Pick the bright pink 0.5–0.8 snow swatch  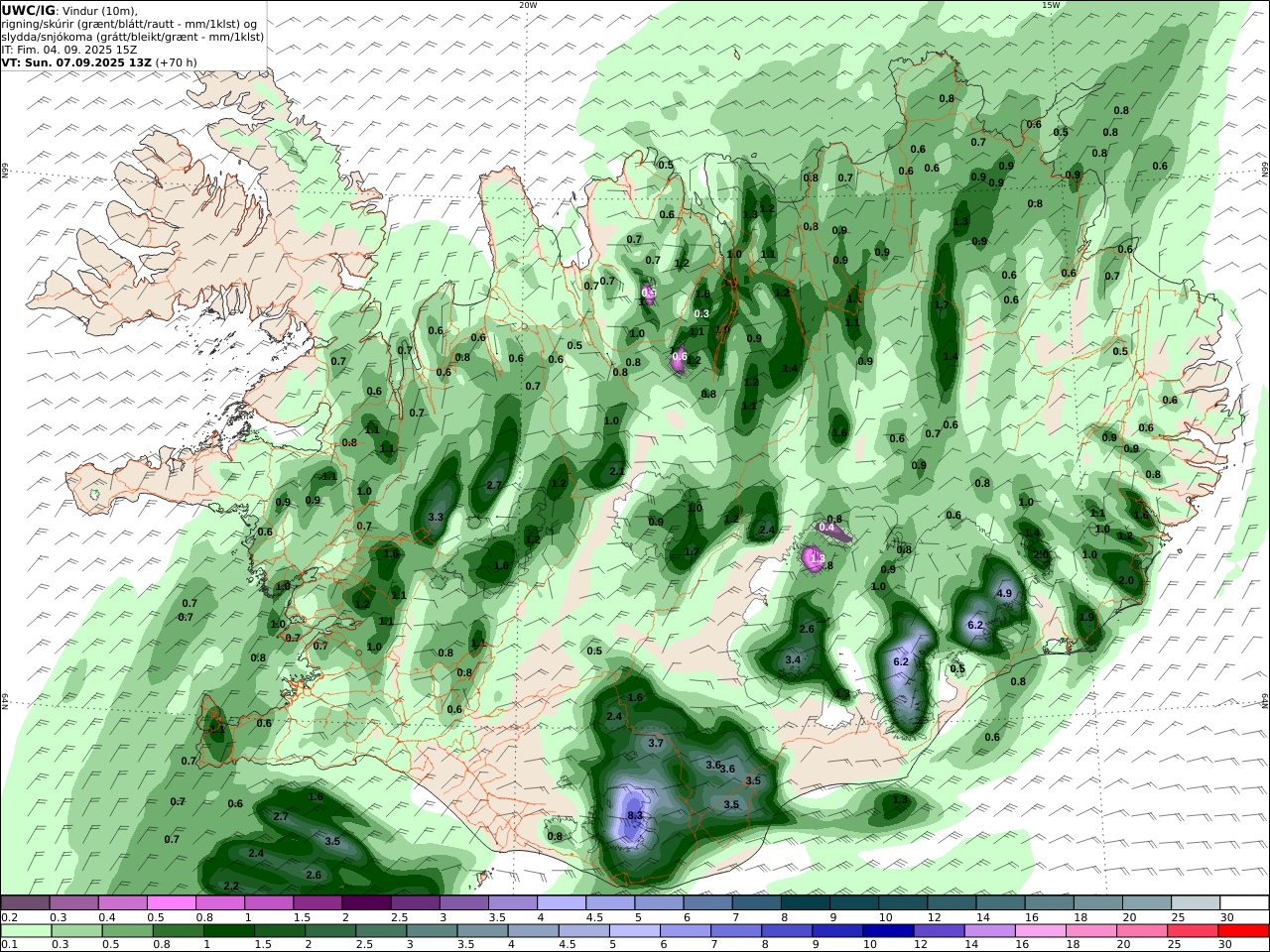[x=172, y=902]
